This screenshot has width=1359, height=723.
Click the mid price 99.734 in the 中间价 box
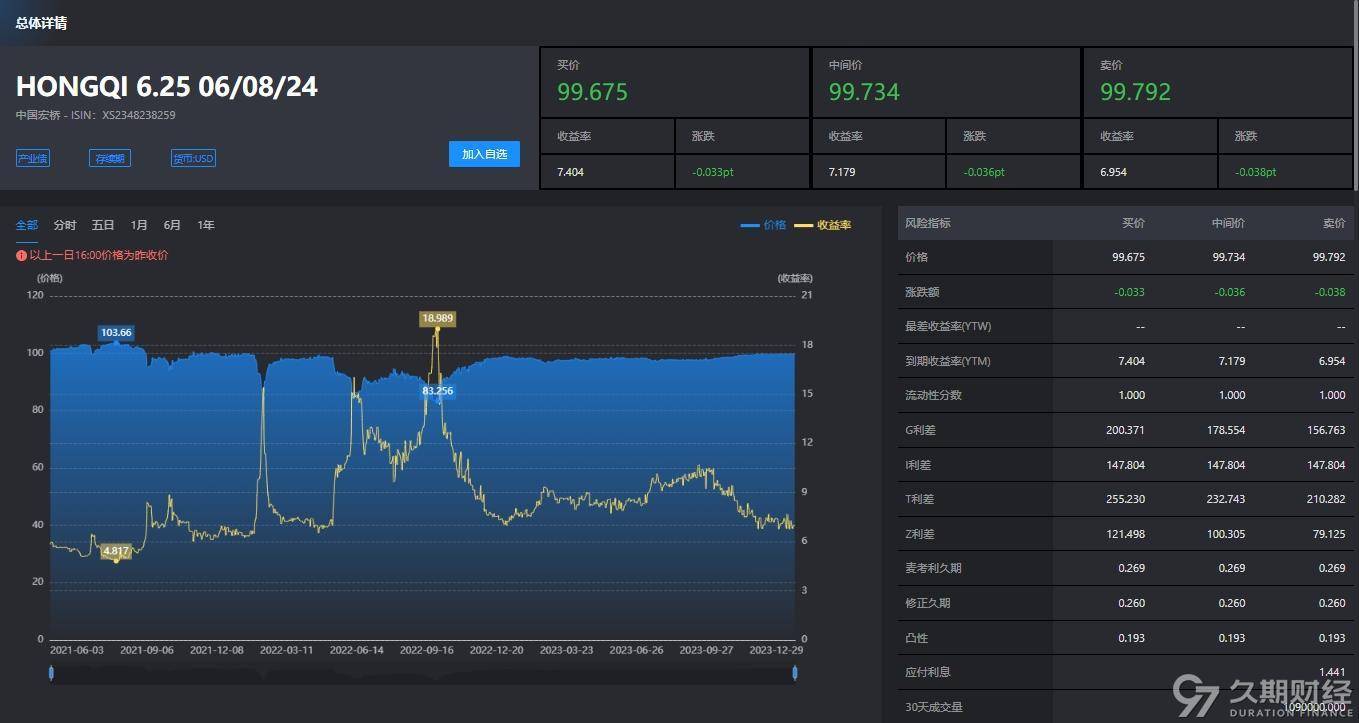pos(864,92)
